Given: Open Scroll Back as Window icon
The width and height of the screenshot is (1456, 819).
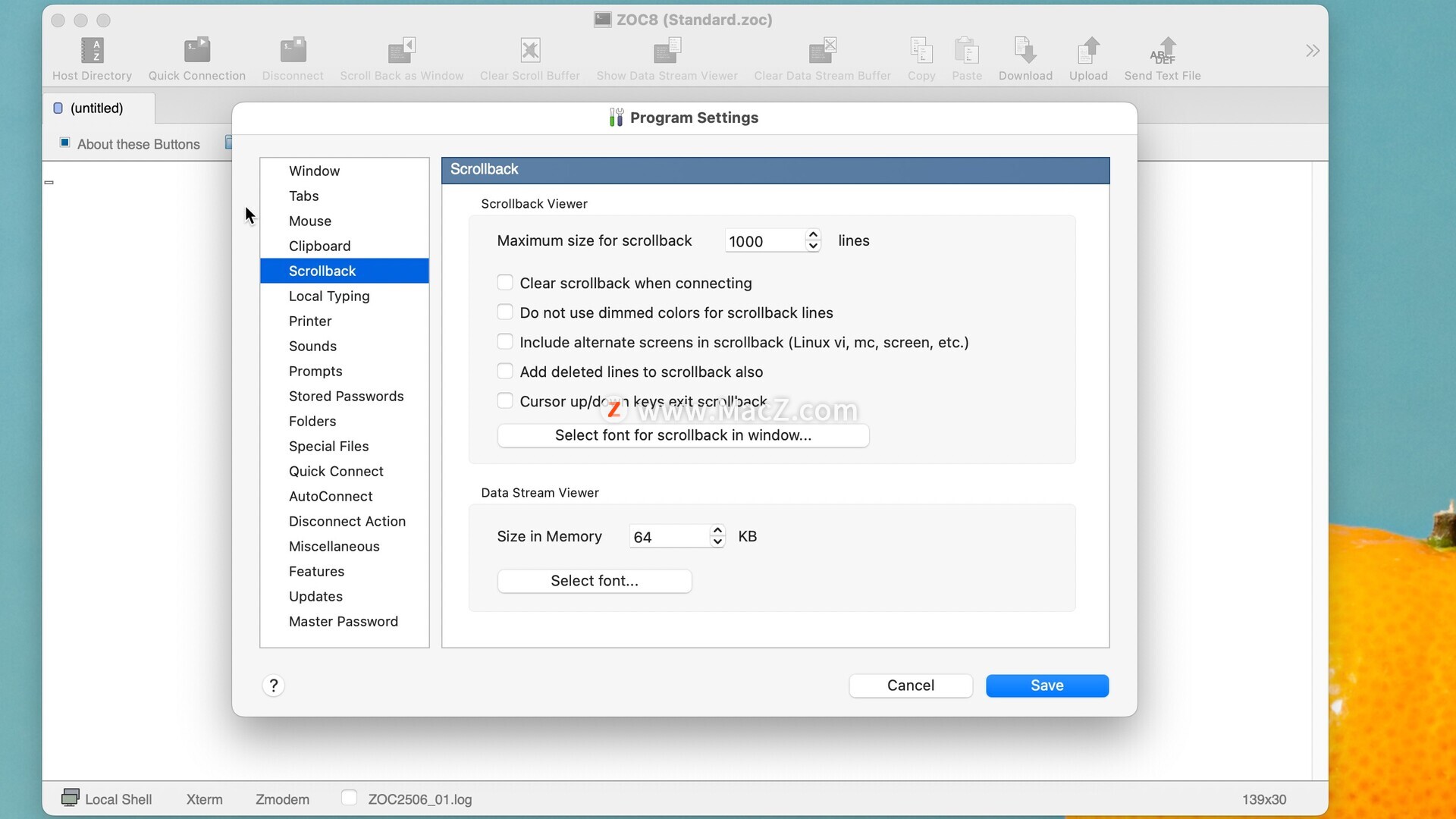Looking at the screenshot, I should pos(402,51).
